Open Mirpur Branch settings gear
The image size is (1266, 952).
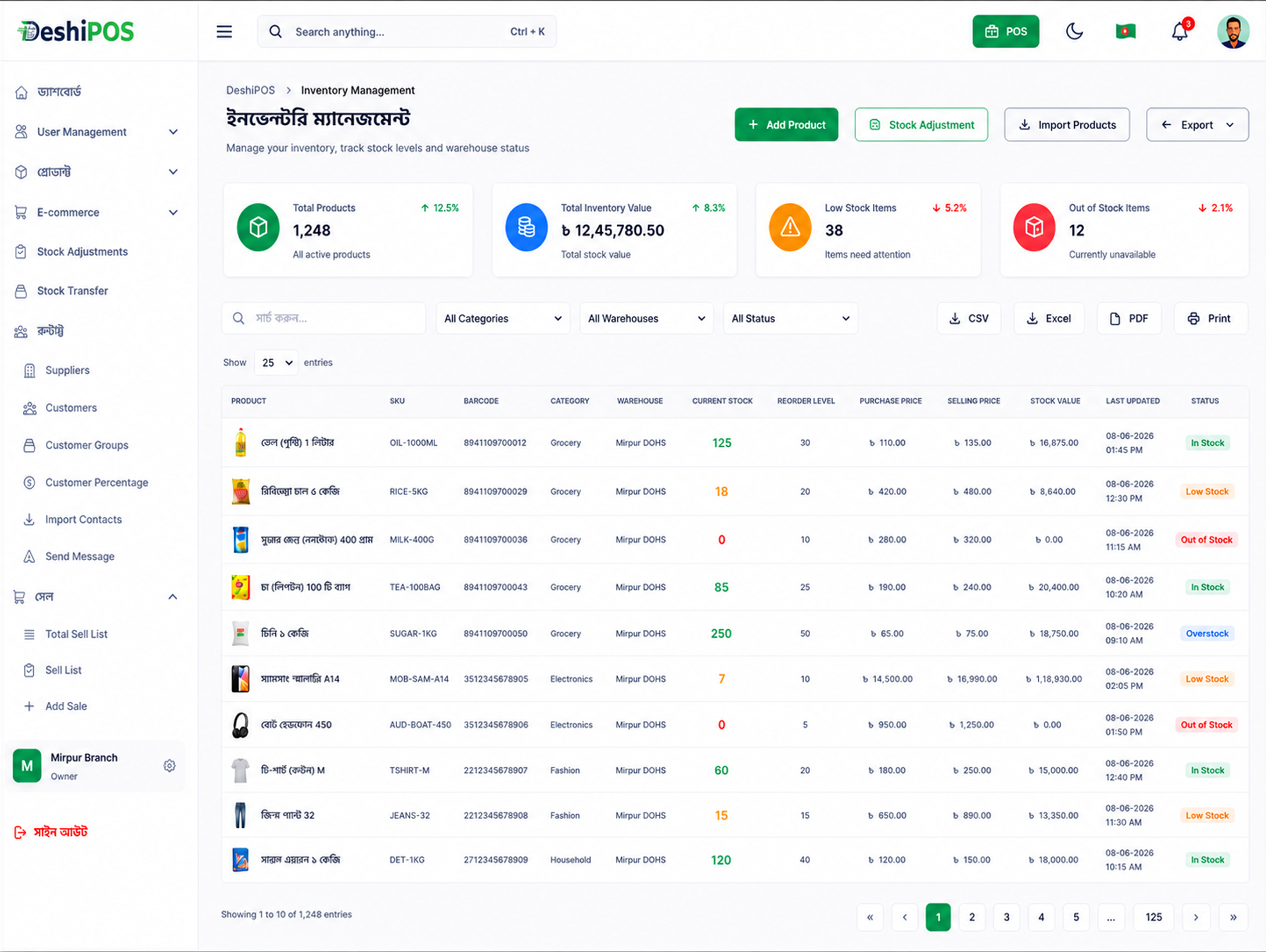pyautogui.click(x=170, y=766)
